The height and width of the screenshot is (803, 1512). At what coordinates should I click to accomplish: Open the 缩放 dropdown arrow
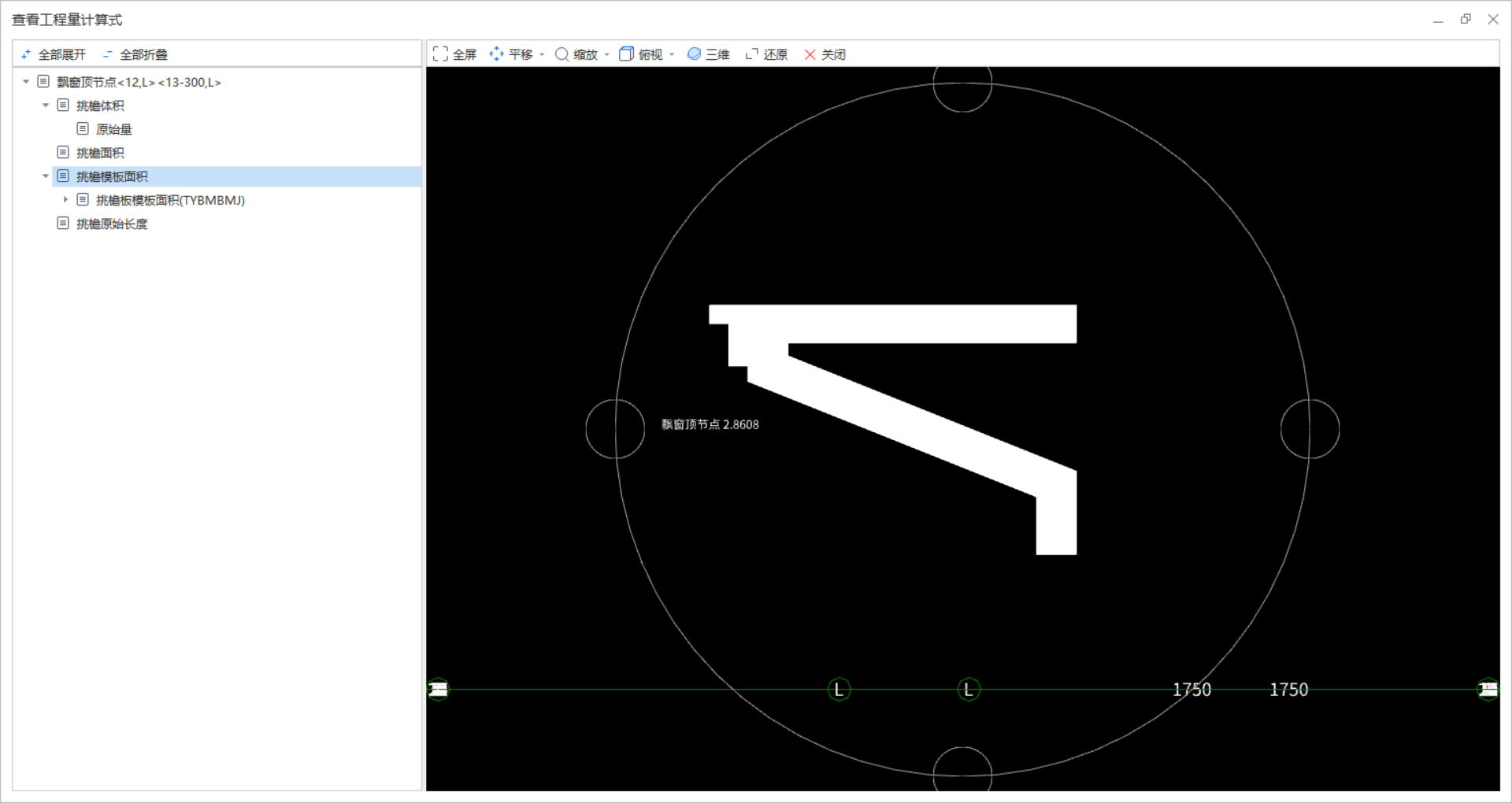coord(606,54)
